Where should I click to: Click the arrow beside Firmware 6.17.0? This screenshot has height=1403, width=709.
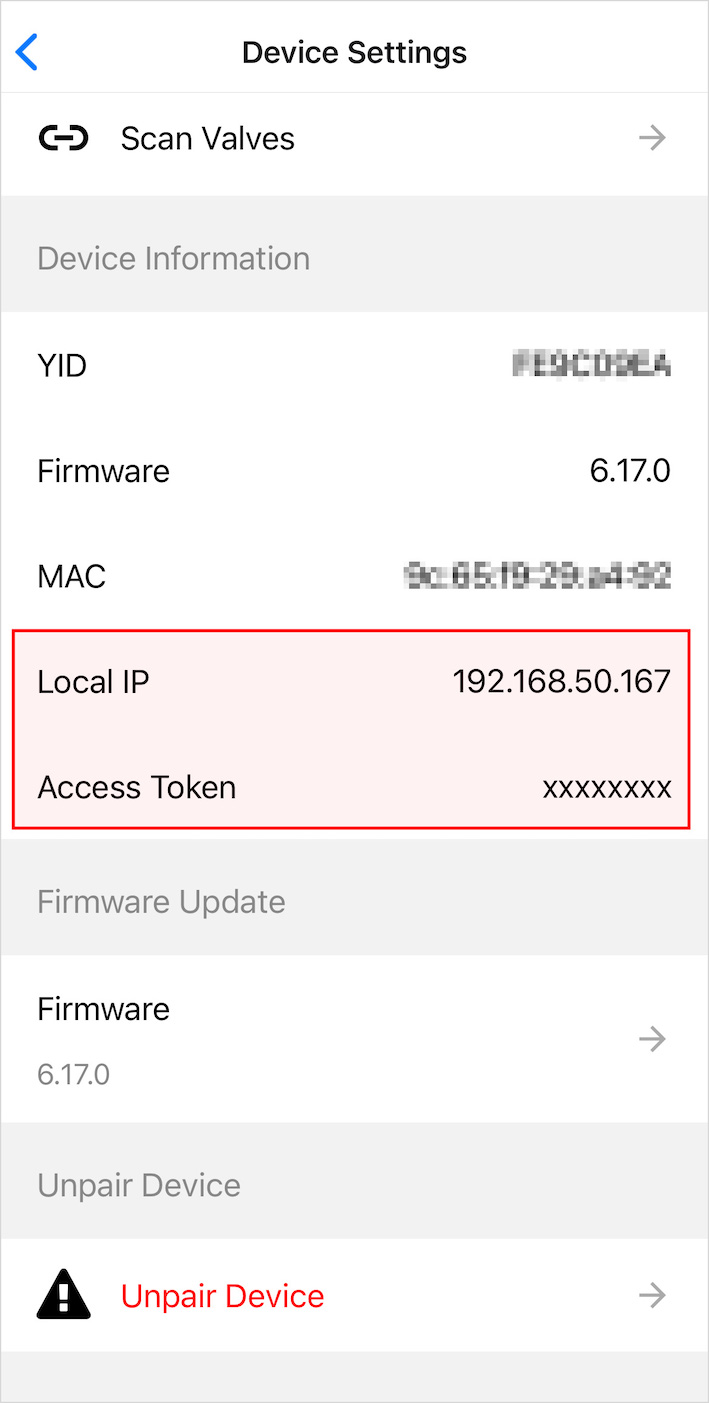coord(652,1039)
